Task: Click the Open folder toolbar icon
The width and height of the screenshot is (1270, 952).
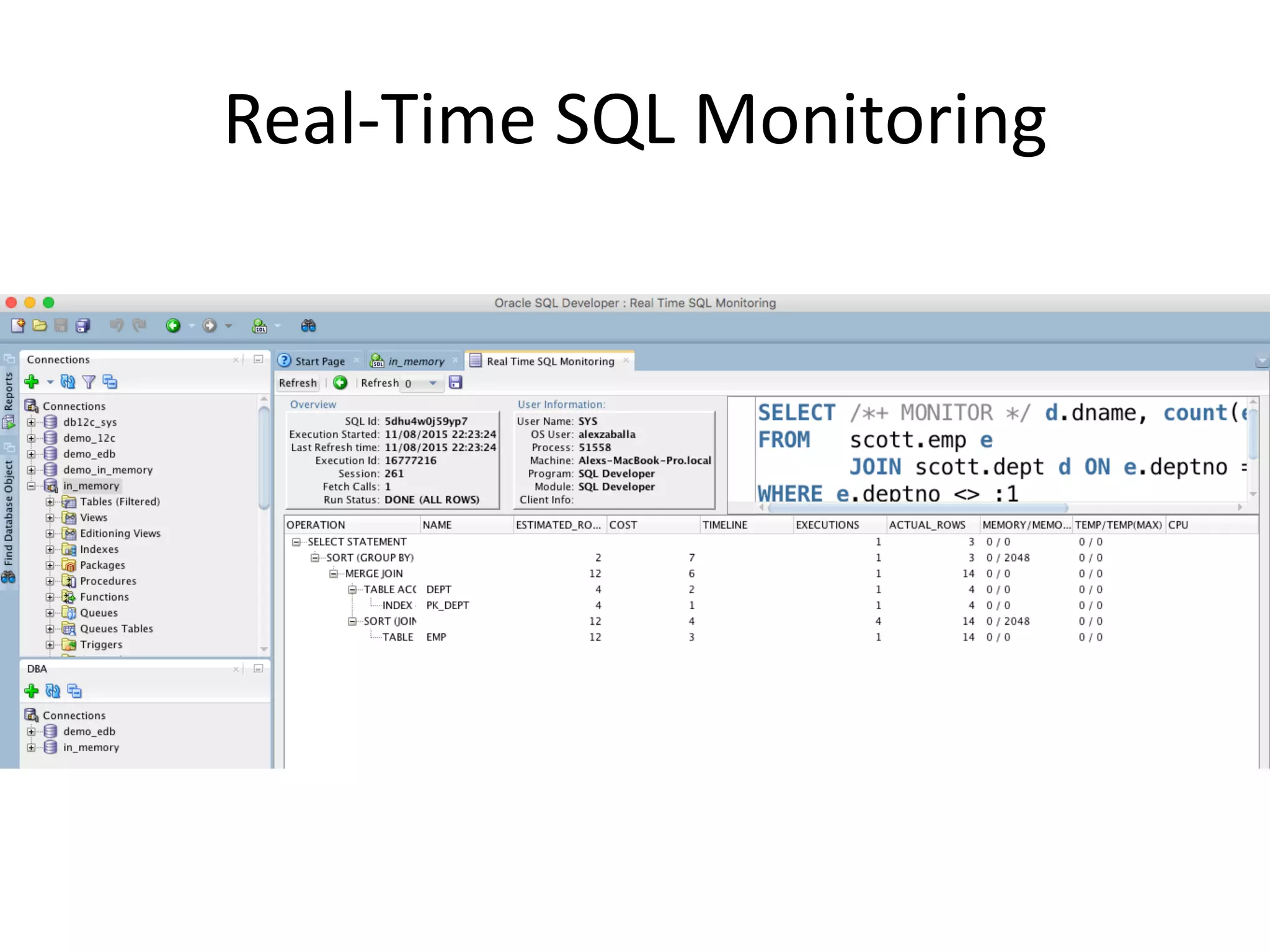Action: 40,325
